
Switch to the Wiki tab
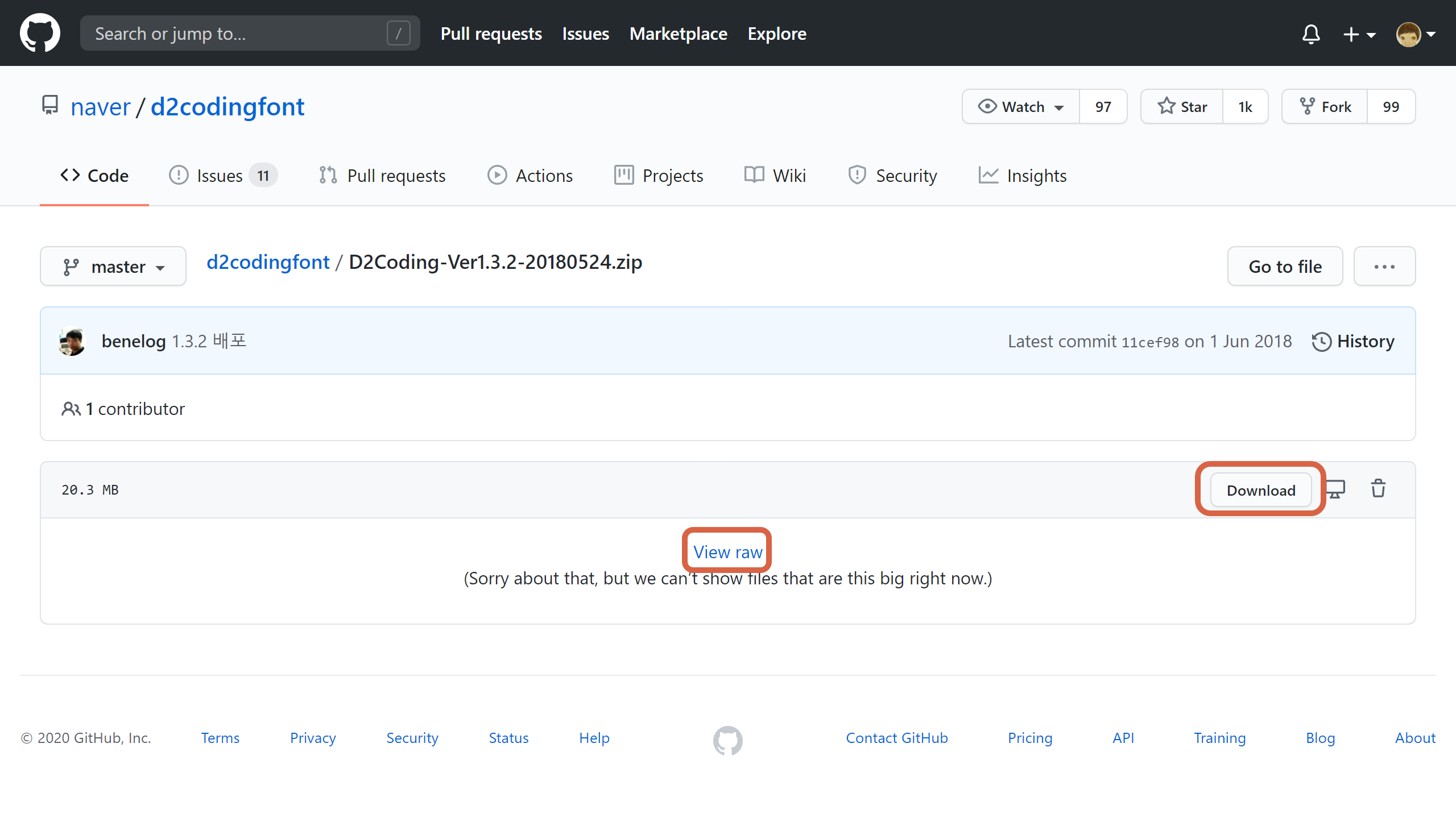coord(775,176)
